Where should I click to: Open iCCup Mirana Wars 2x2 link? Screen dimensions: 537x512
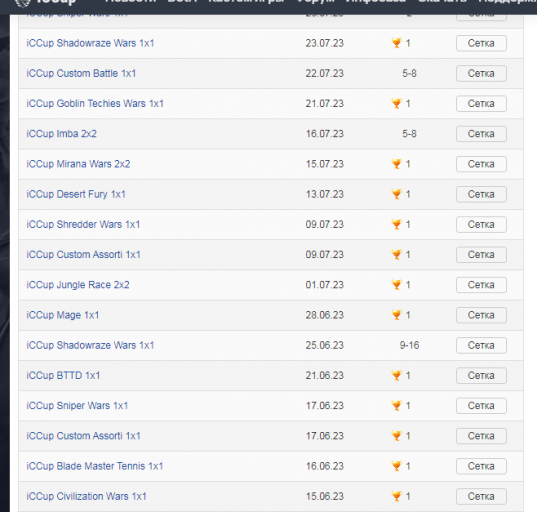pyautogui.click(x=78, y=164)
